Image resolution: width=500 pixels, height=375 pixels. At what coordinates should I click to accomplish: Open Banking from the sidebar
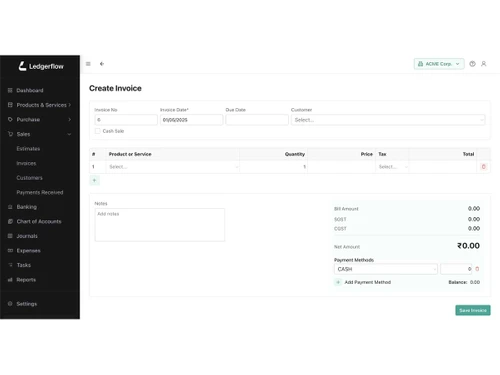pos(27,207)
